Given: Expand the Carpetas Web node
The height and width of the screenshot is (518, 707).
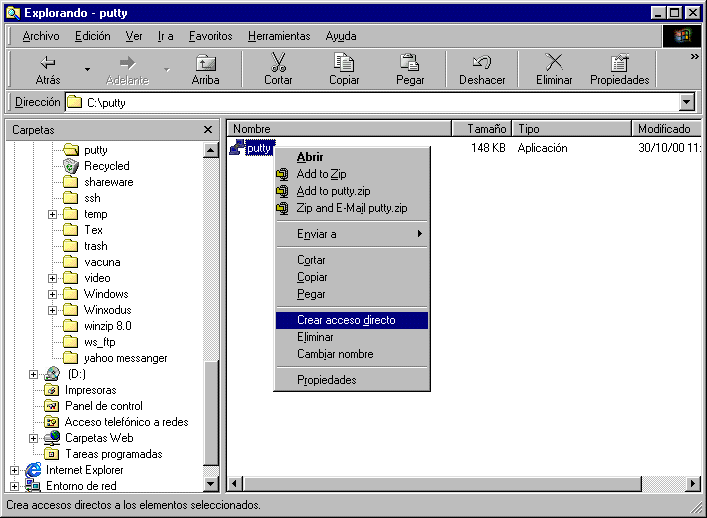Looking at the screenshot, I should tap(33, 438).
